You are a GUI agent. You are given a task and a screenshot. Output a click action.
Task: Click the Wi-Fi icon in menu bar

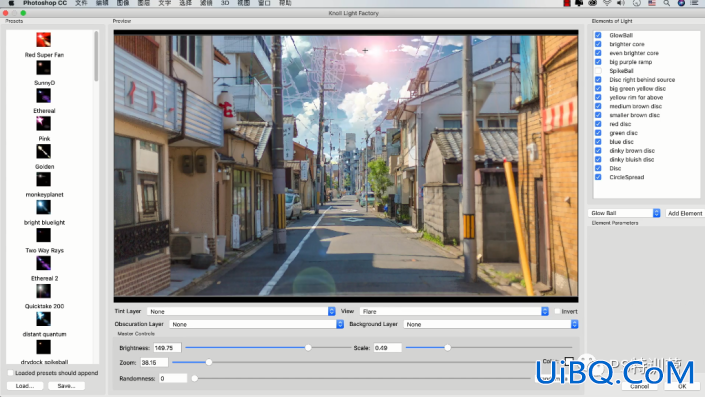click(x=607, y=3)
